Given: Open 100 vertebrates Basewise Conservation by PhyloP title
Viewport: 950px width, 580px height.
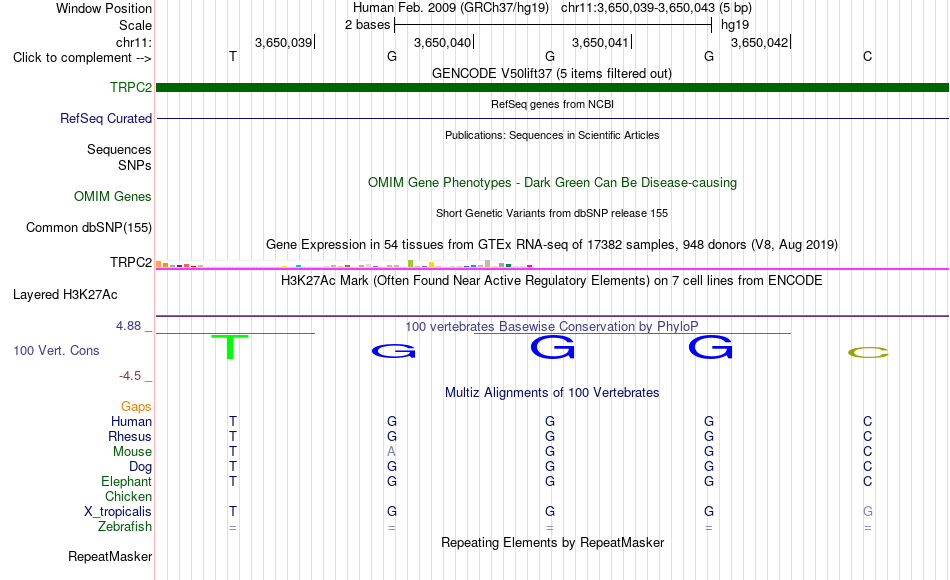Looking at the screenshot, I should [x=552, y=327].
